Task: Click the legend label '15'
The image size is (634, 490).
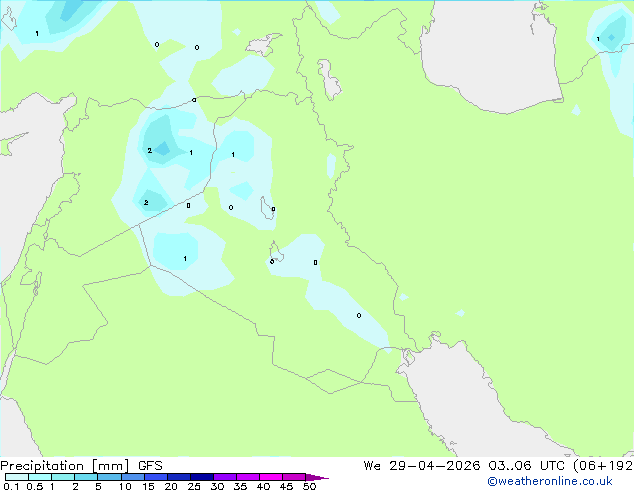Action: click(148, 486)
